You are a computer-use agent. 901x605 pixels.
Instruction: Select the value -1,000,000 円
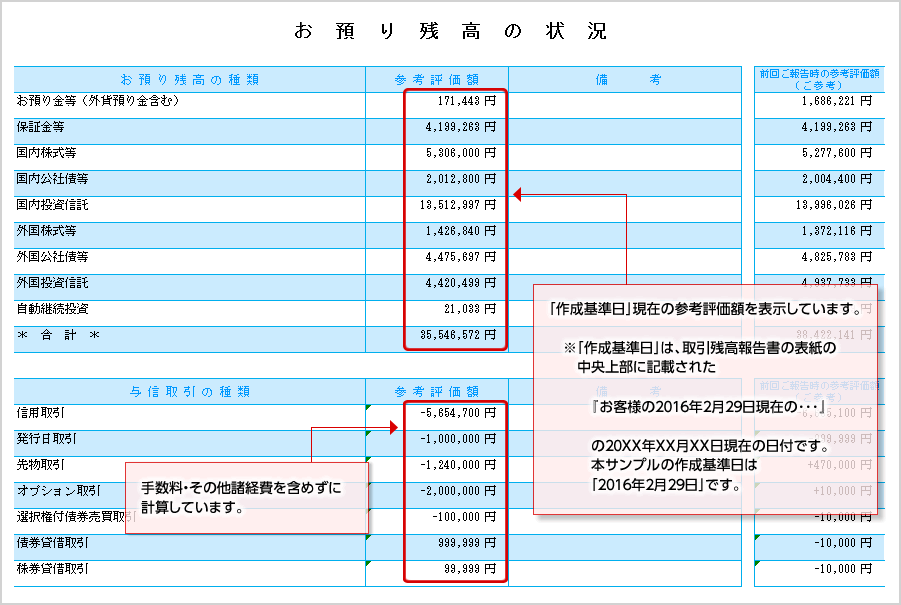point(457,439)
